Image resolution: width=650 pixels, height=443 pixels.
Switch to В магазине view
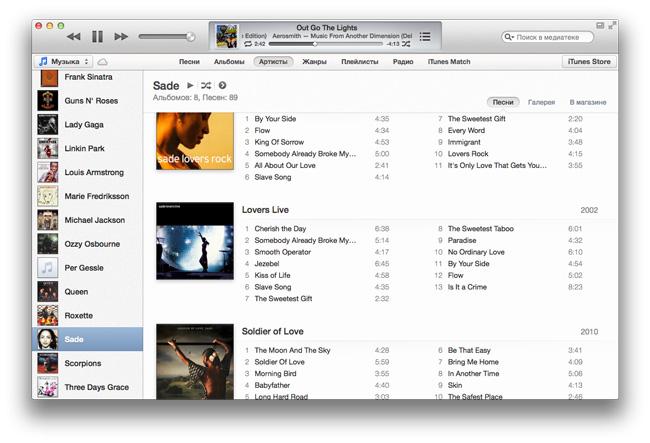pos(588,102)
